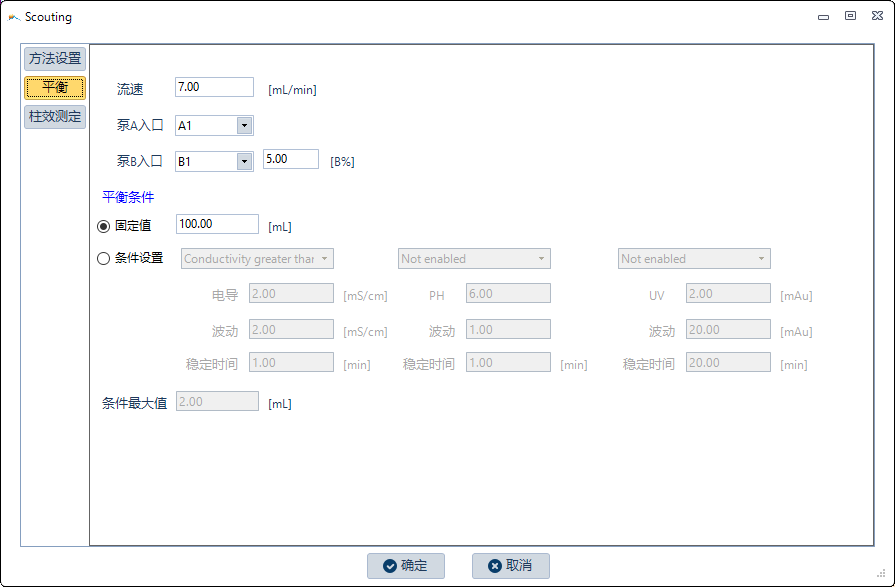Minimize the Scouting dialog window
Screen dimensions: 895x587
pos(823,16)
